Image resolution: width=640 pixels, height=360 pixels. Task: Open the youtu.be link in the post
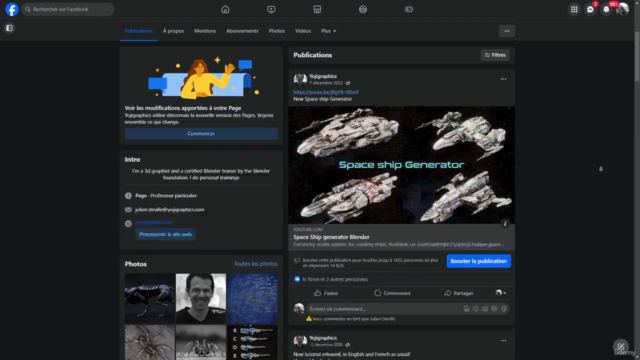pos(326,92)
